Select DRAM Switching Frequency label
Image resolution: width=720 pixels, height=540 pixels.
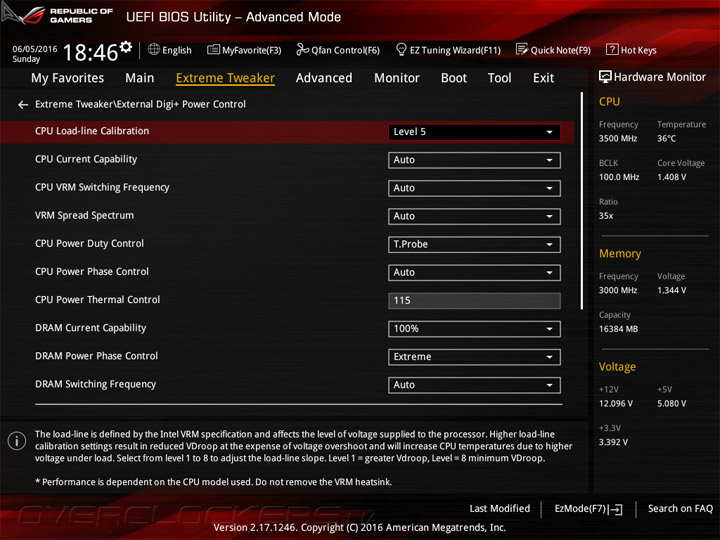click(x=96, y=384)
